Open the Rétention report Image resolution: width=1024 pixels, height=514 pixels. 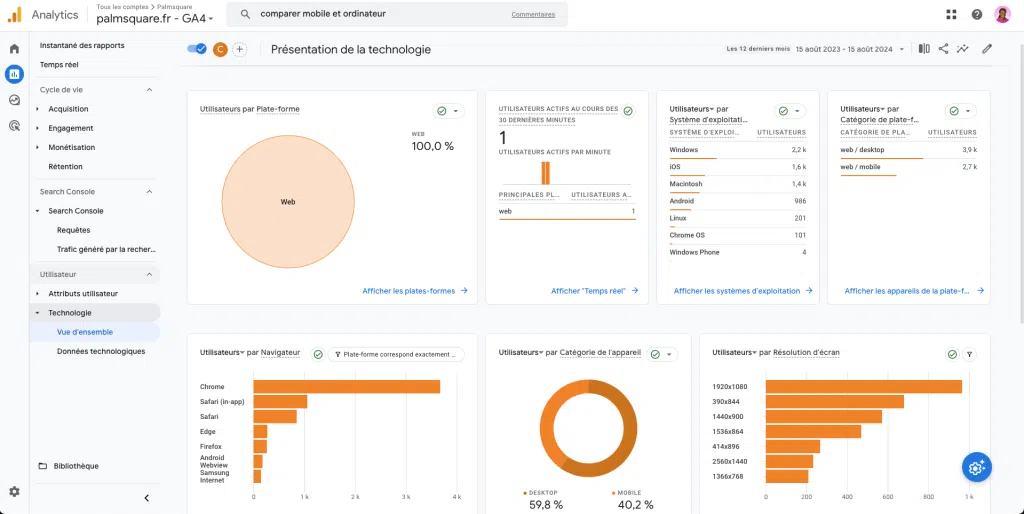pyautogui.click(x=65, y=167)
